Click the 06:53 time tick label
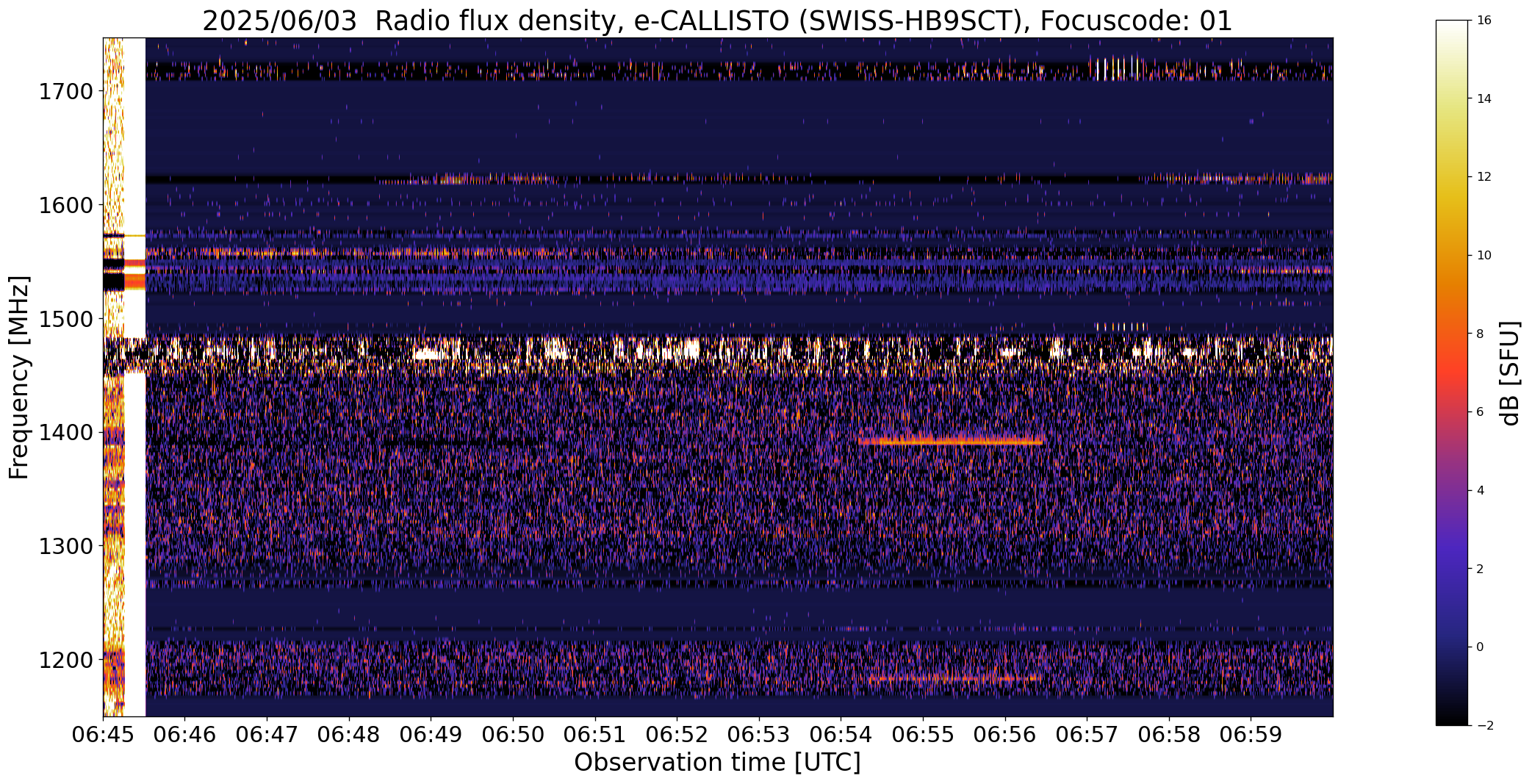 point(760,735)
